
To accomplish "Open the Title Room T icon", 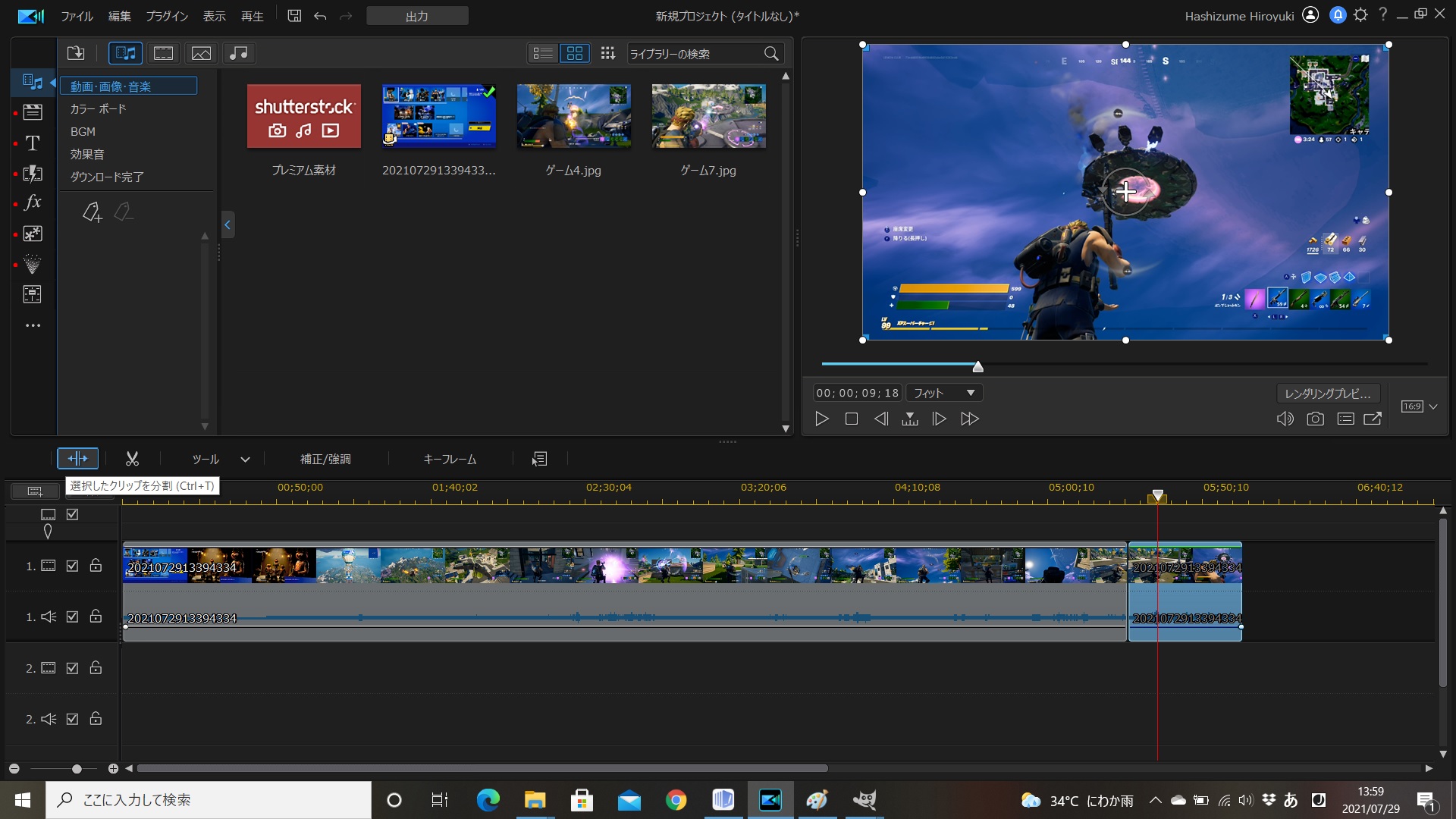I will click(33, 143).
